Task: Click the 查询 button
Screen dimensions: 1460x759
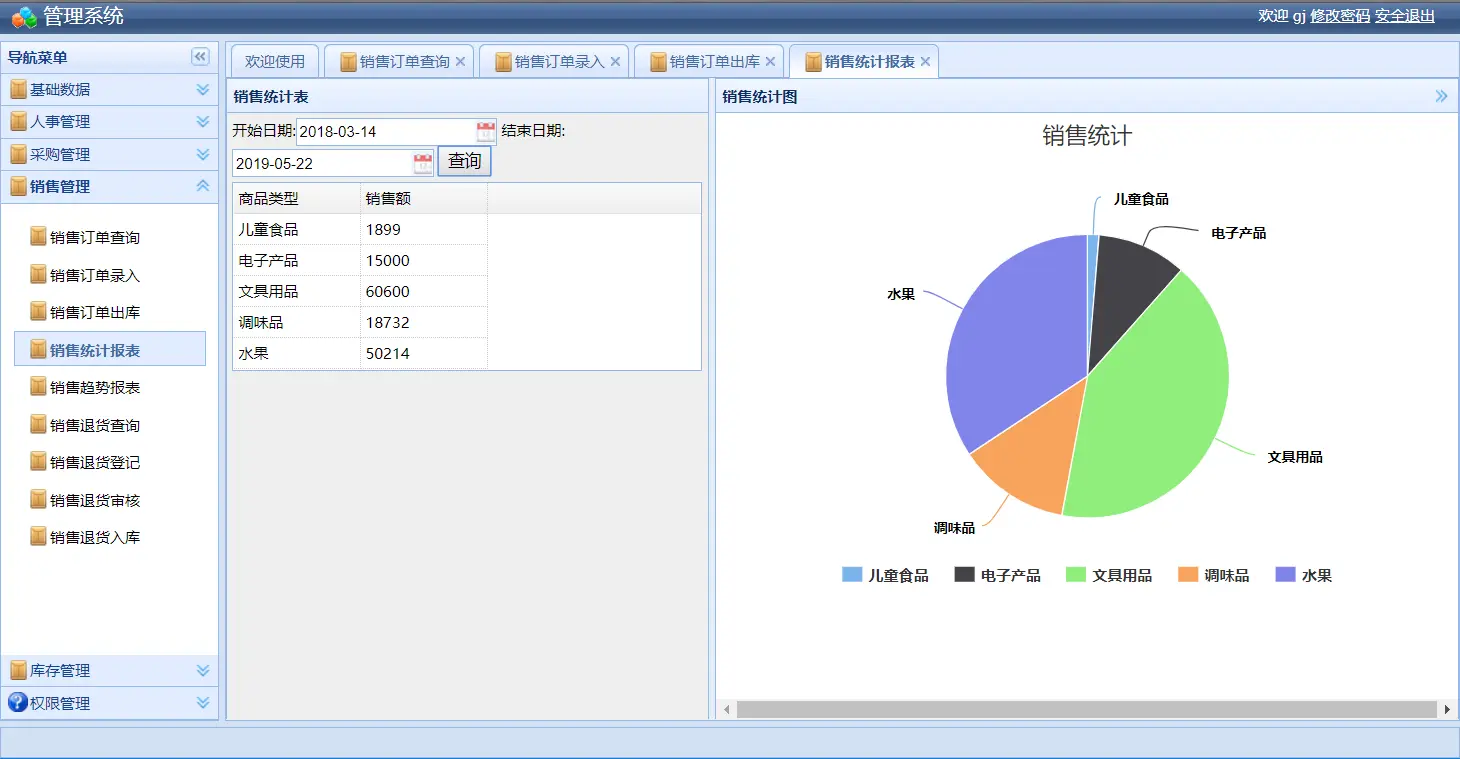Action: (x=464, y=161)
